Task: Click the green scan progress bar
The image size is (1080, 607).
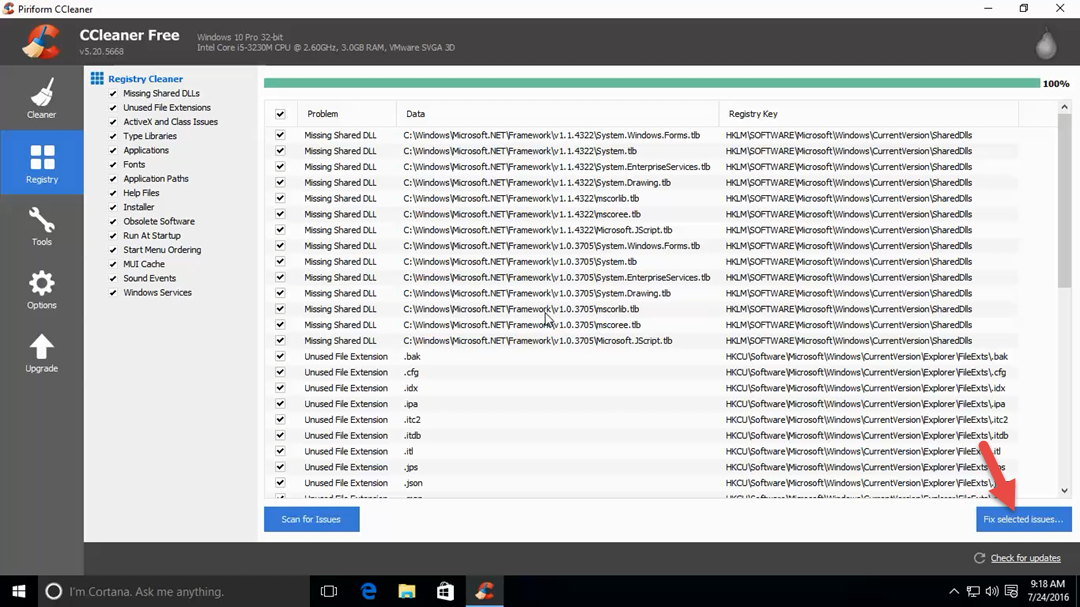Action: (x=652, y=83)
